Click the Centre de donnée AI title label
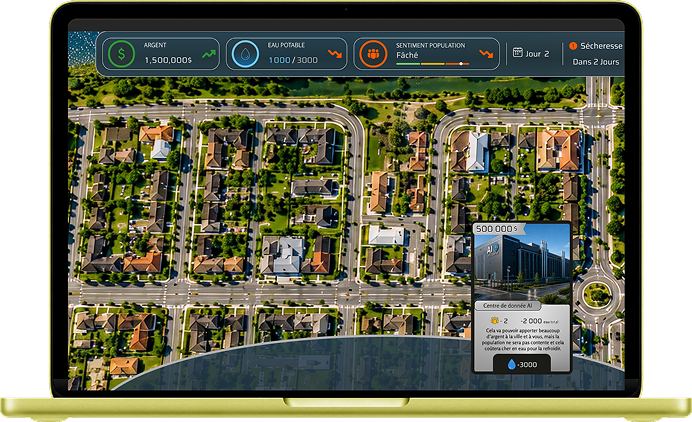 click(x=508, y=305)
